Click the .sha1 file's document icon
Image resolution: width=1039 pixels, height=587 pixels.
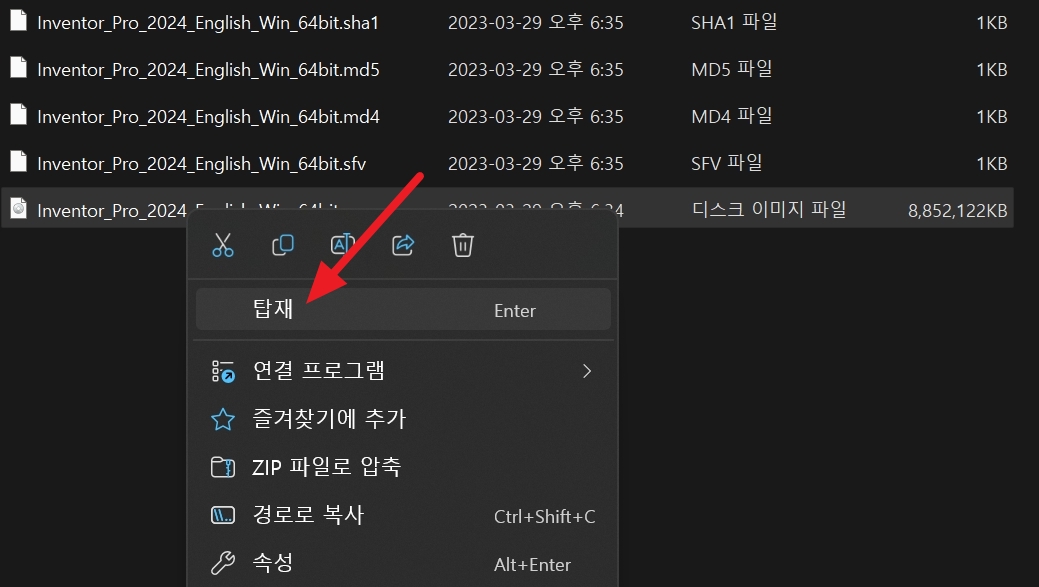pos(19,21)
